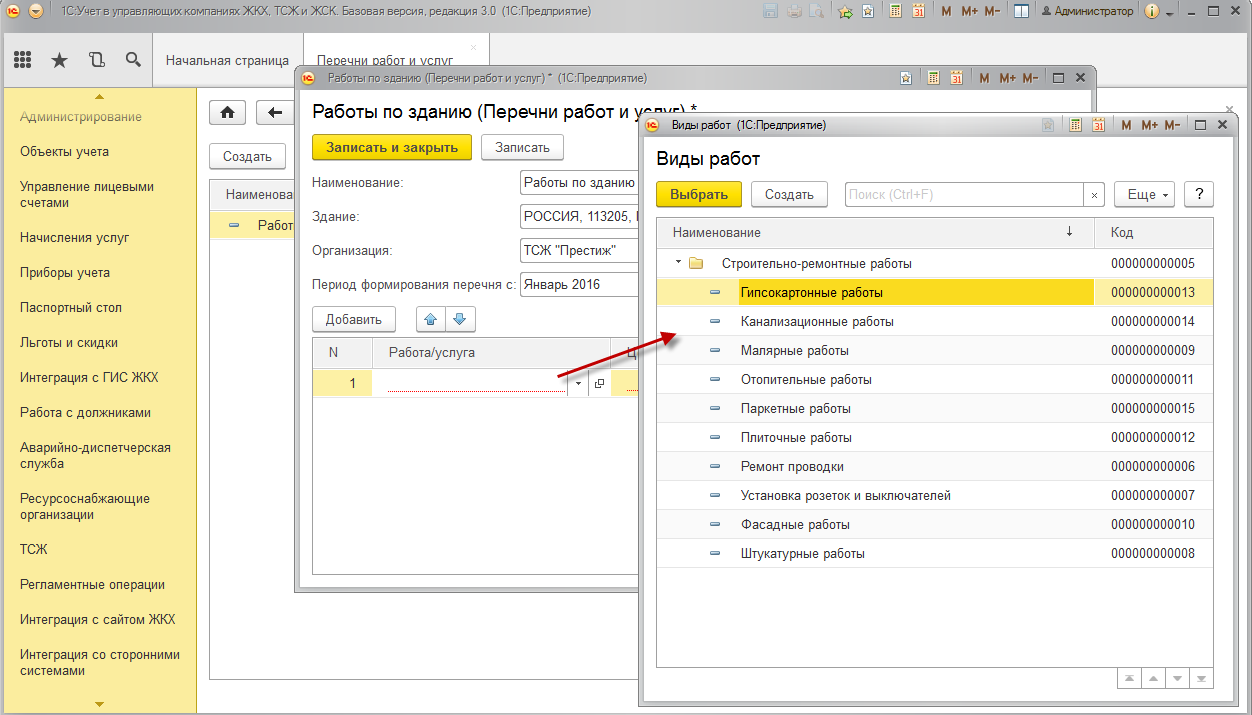Viewport: 1252px width, 715px height.
Task: Click the global search magnifier icon
Action: (133, 60)
